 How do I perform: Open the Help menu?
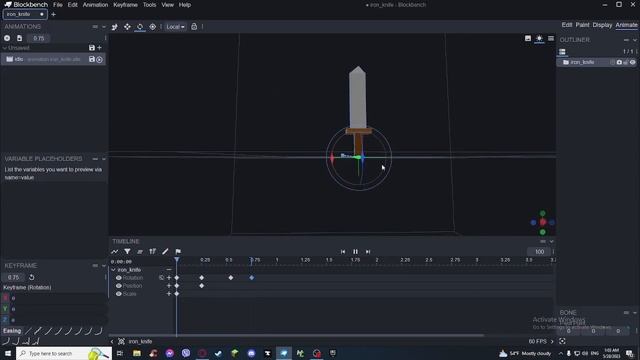click(x=184, y=5)
